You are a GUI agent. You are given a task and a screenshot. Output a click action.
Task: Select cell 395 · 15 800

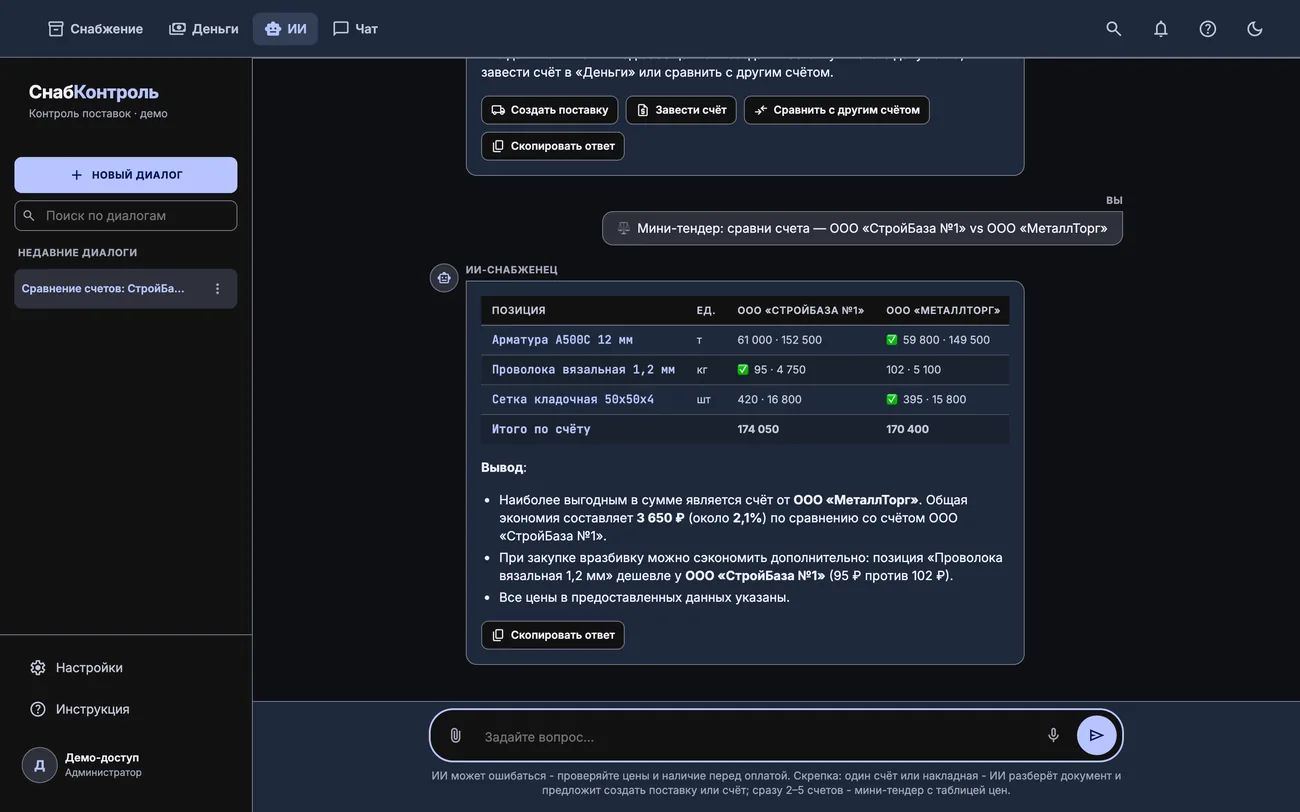926,400
